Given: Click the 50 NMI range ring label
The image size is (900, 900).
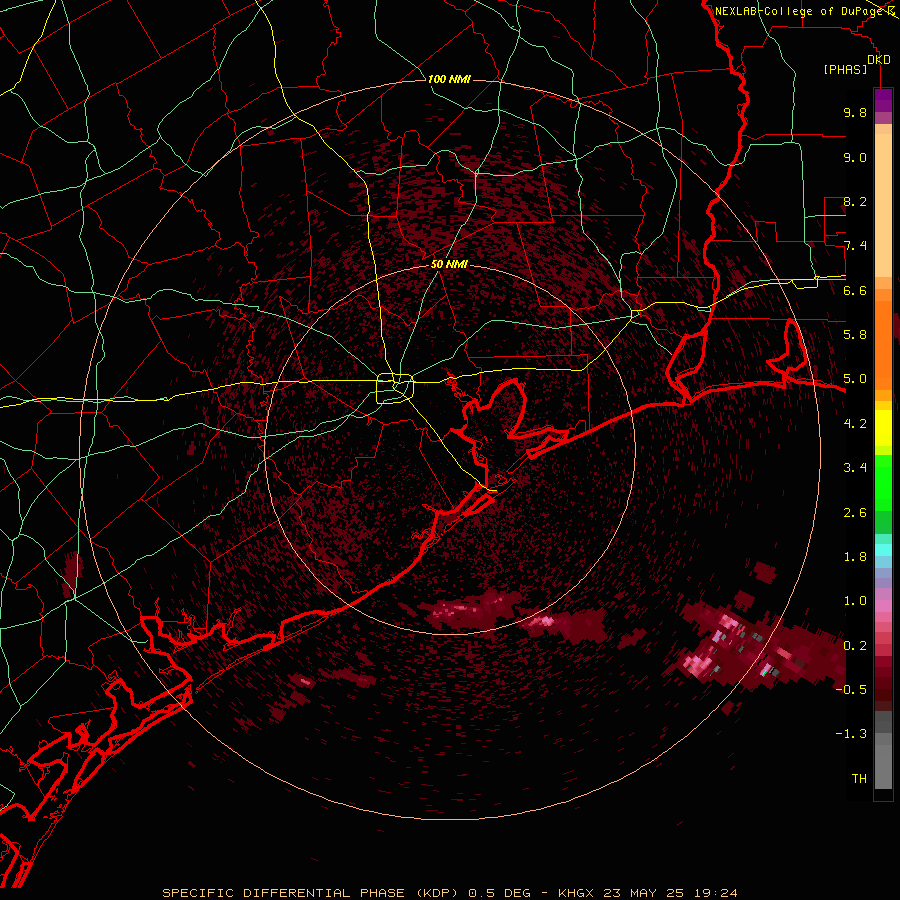Looking at the screenshot, I should point(449,265).
